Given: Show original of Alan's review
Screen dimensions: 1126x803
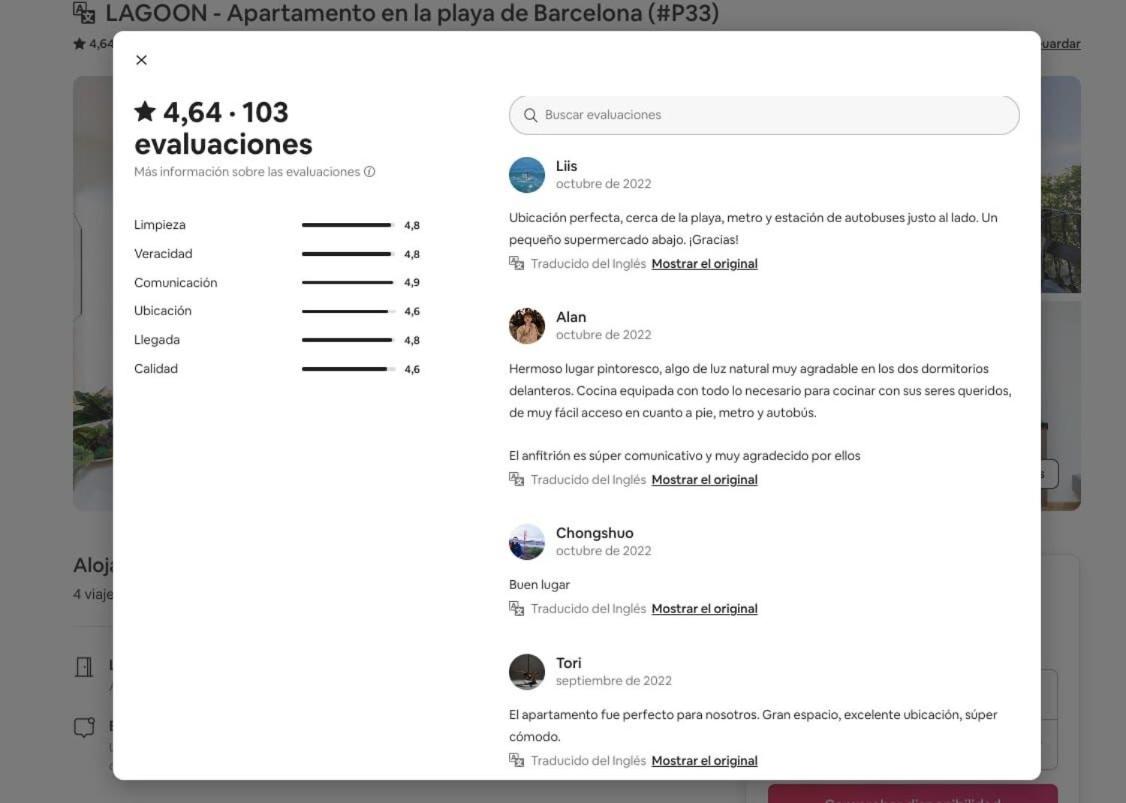Looking at the screenshot, I should (704, 480).
